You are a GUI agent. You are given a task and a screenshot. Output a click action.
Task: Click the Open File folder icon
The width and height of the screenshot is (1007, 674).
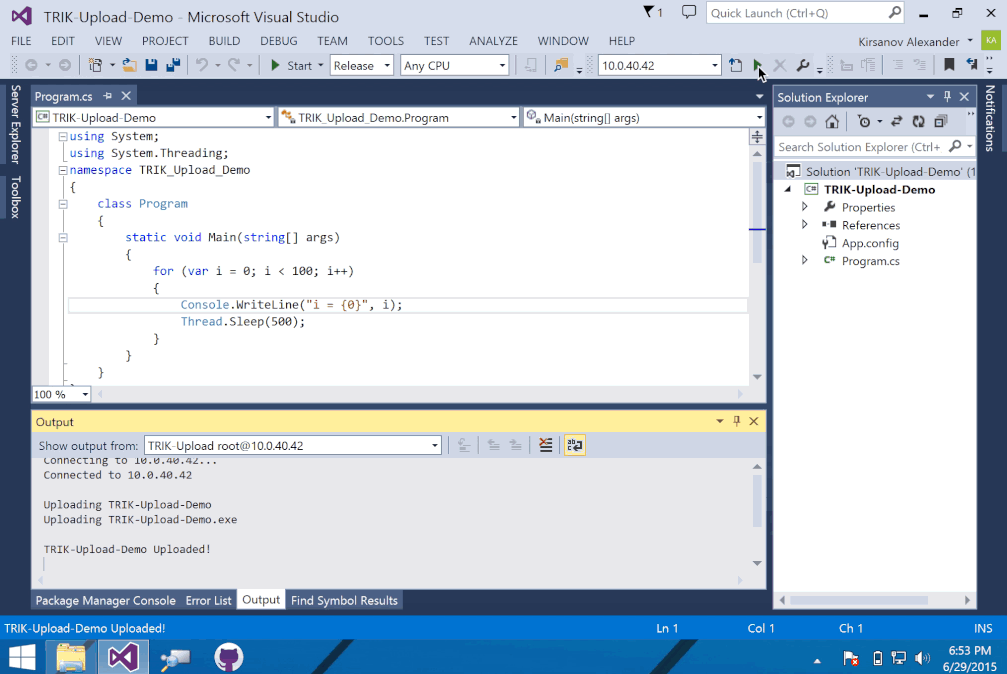point(129,65)
